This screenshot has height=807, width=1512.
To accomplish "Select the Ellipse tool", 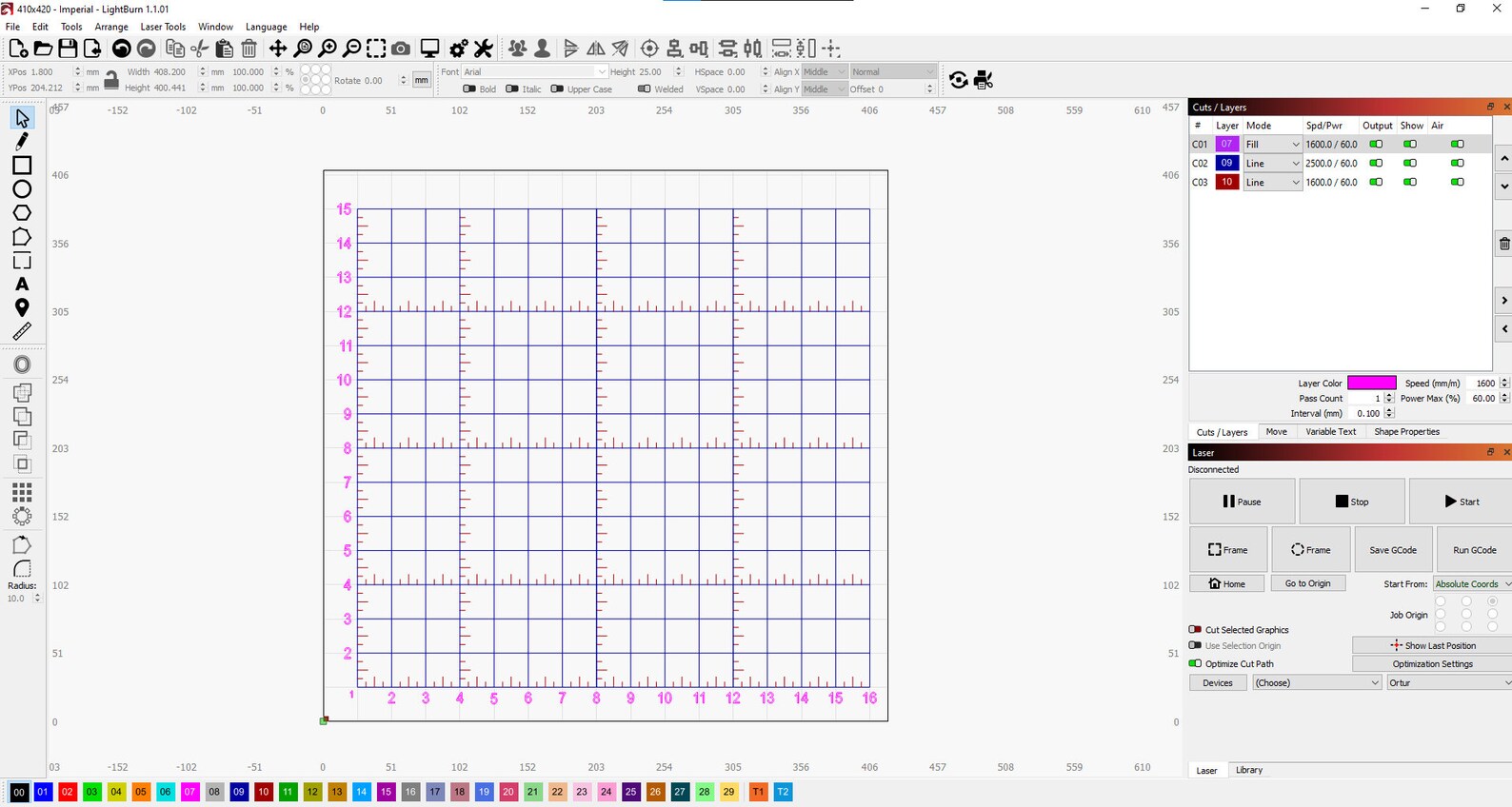I will pos(22,189).
